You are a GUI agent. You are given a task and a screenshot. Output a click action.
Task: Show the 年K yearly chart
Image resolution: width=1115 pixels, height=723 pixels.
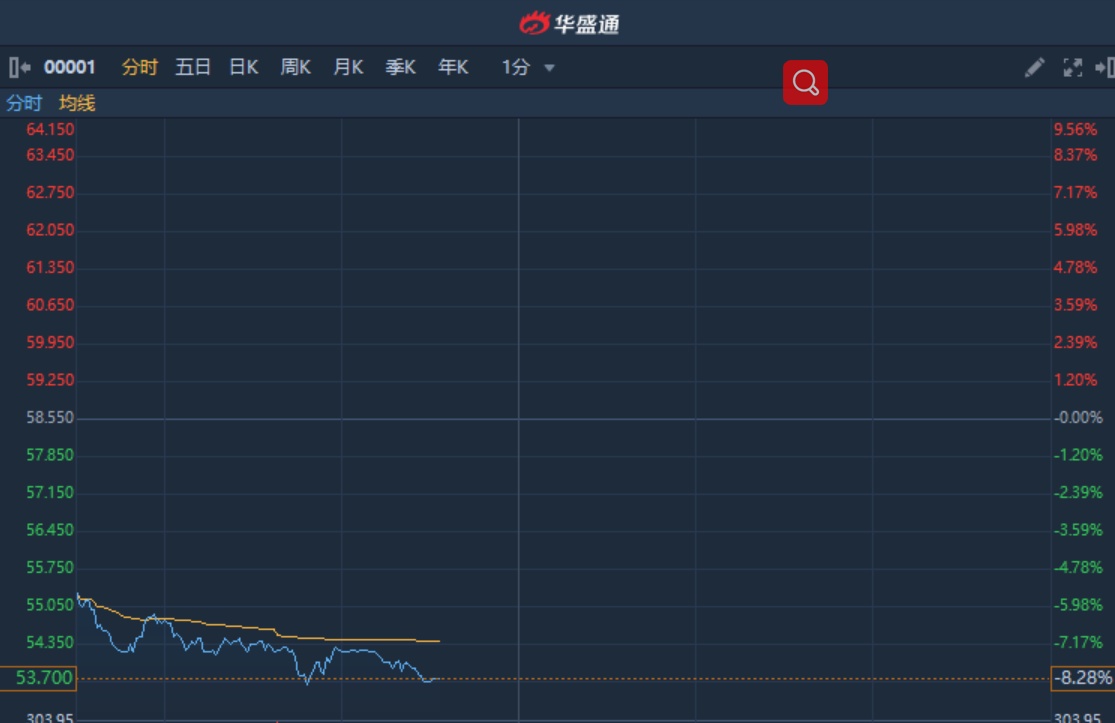pyautogui.click(x=453, y=68)
